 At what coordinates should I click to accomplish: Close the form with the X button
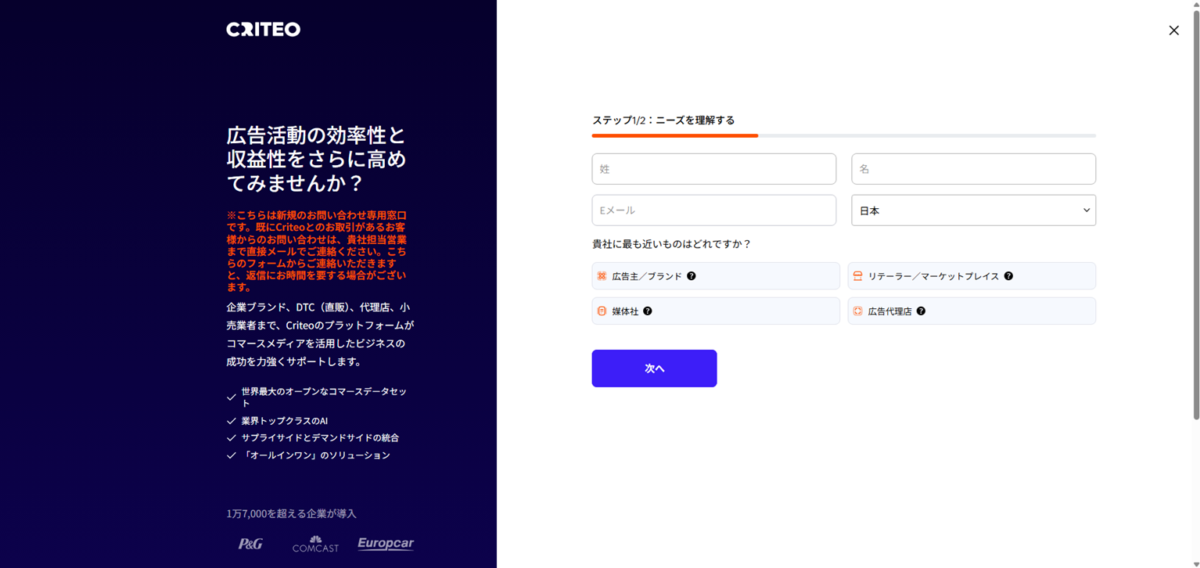[1174, 30]
